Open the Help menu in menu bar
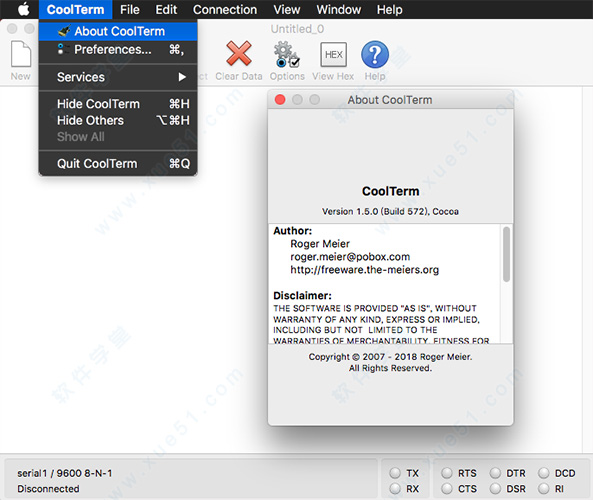The image size is (593, 500). 390,9
